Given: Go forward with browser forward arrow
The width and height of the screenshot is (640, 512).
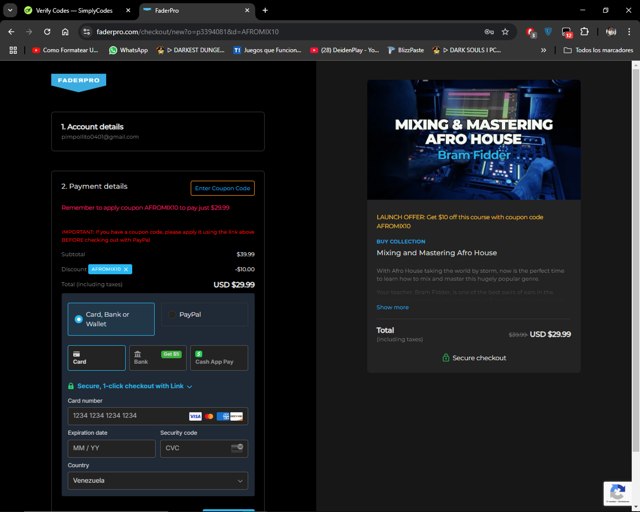Looking at the screenshot, I should click(29, 32).
